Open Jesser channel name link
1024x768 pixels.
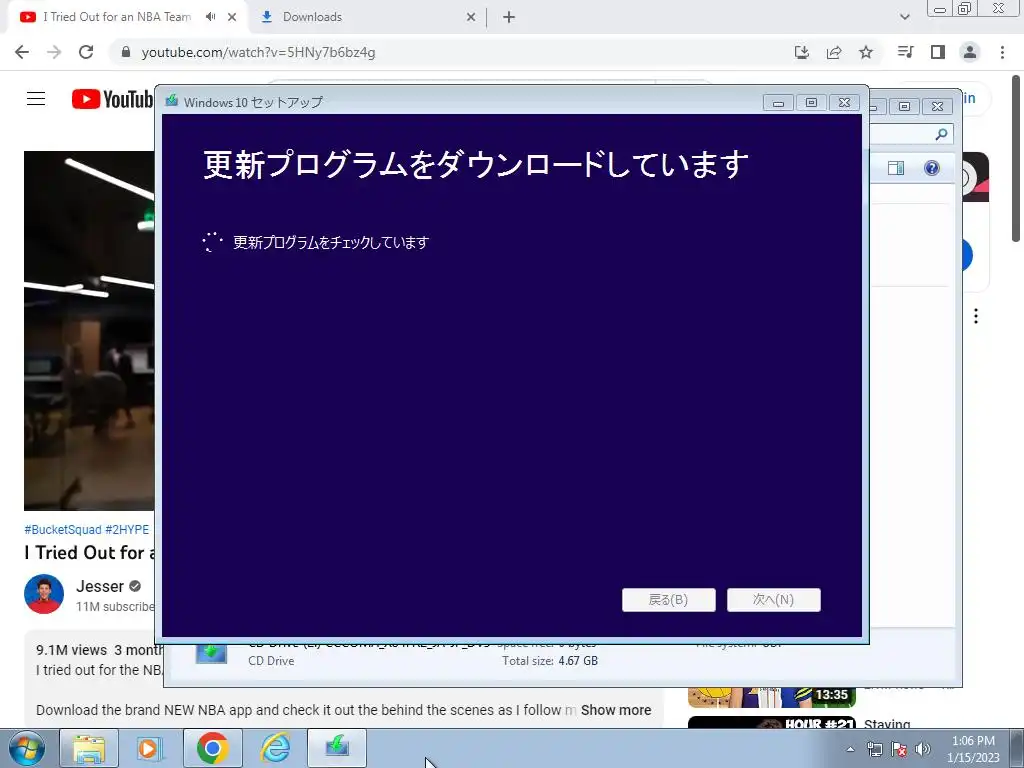pos(100,586)
